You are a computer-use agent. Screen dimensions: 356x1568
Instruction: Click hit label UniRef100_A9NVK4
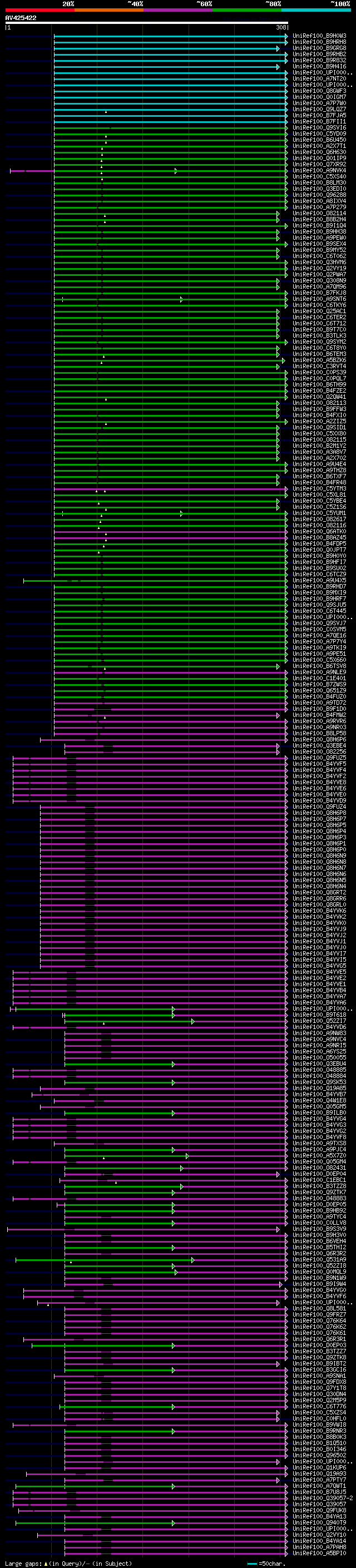tap(319, 170)
